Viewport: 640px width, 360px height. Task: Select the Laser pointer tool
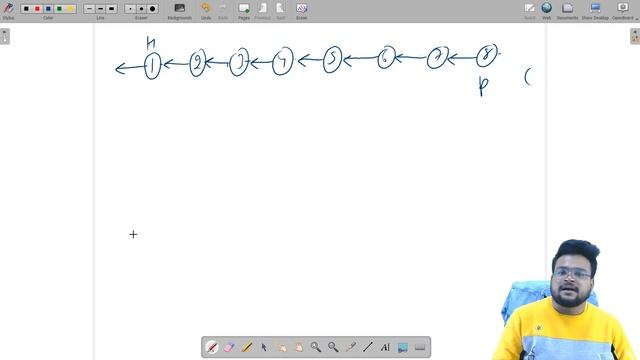click(351, 347)
